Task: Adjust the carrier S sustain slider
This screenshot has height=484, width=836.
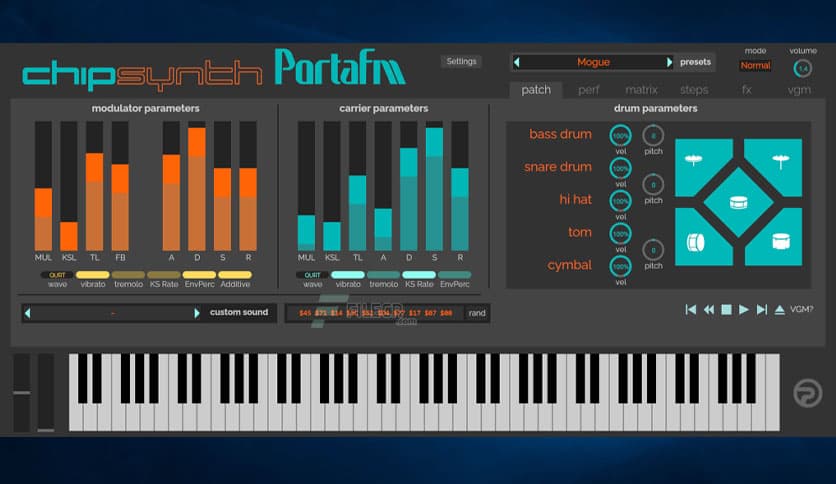Action: click(x=434, y=186)
